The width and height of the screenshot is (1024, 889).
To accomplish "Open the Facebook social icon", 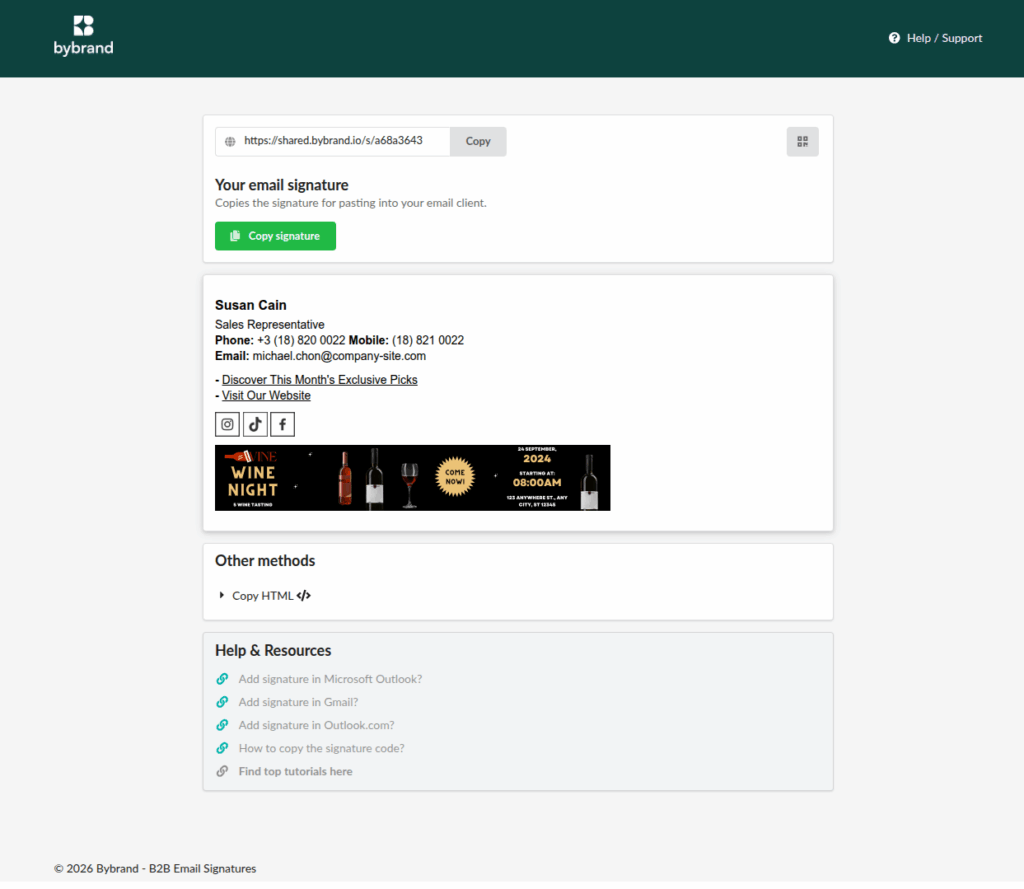I will tap(282, 425).
